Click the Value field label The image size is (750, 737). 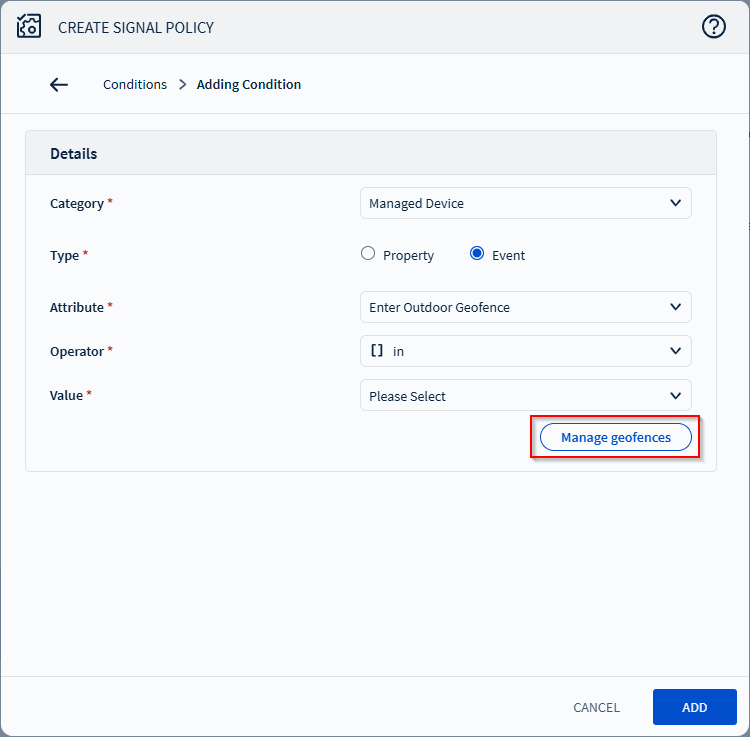[66, 395]
